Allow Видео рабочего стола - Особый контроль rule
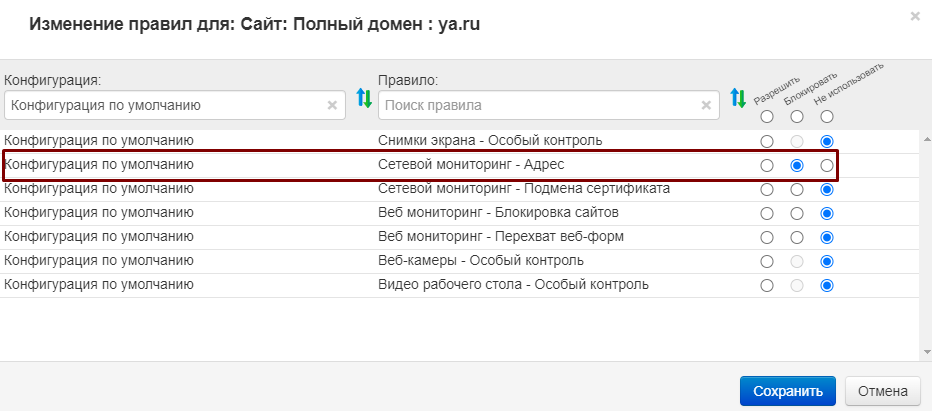Screen dimensions: 932x411 pyautogui.click(x=767, y=285)
